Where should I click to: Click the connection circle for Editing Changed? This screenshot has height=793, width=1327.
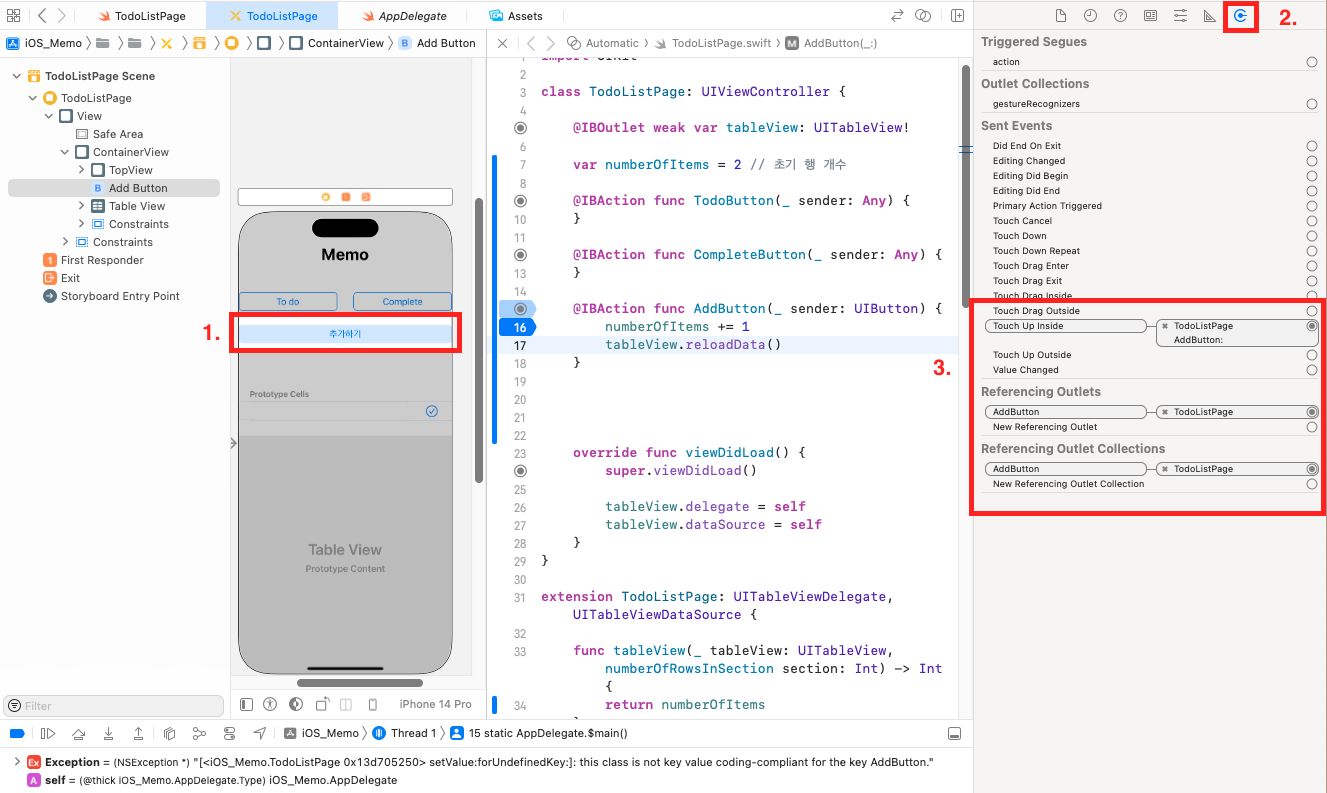[x=1311, y=161]
